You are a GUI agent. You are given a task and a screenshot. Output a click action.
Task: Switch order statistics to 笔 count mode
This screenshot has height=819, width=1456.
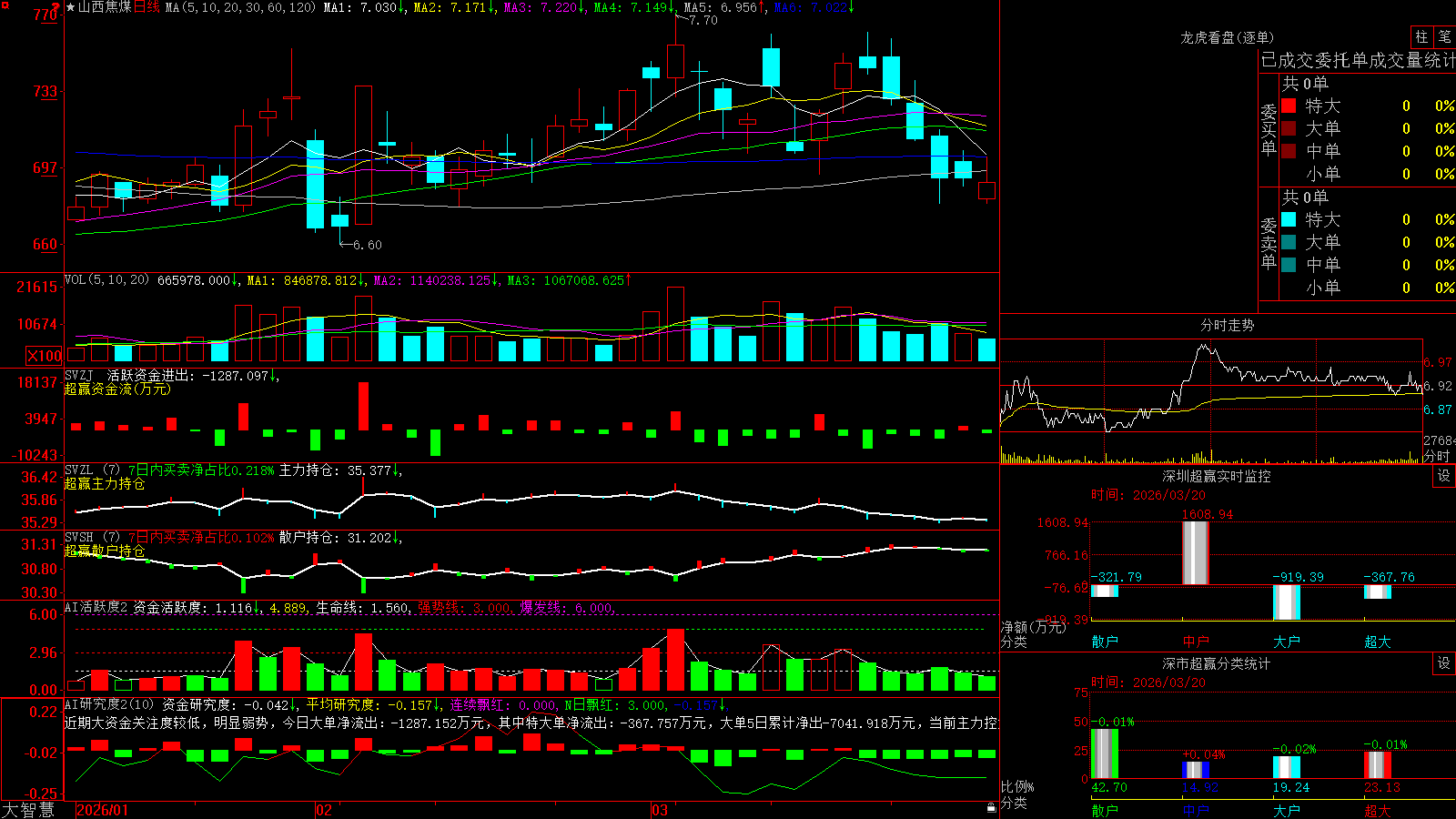1444,37
